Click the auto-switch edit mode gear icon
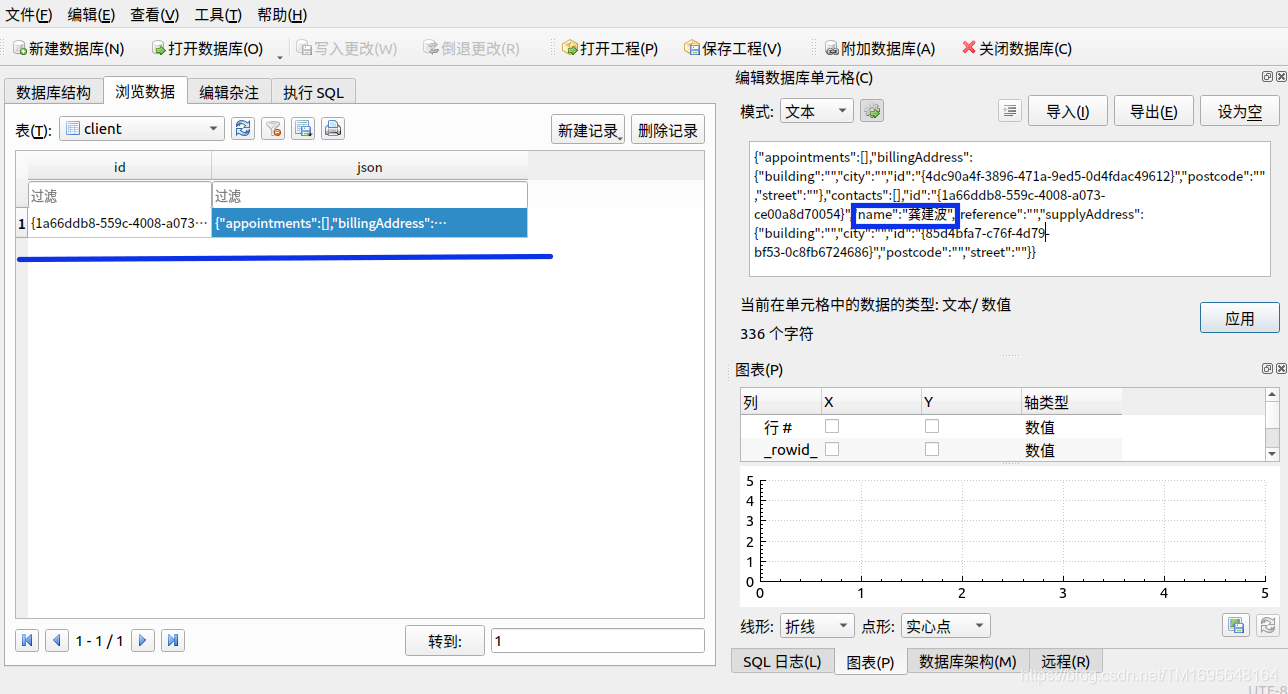The image size is (1288, 694). pyautogui.click(x=872, y=111)
